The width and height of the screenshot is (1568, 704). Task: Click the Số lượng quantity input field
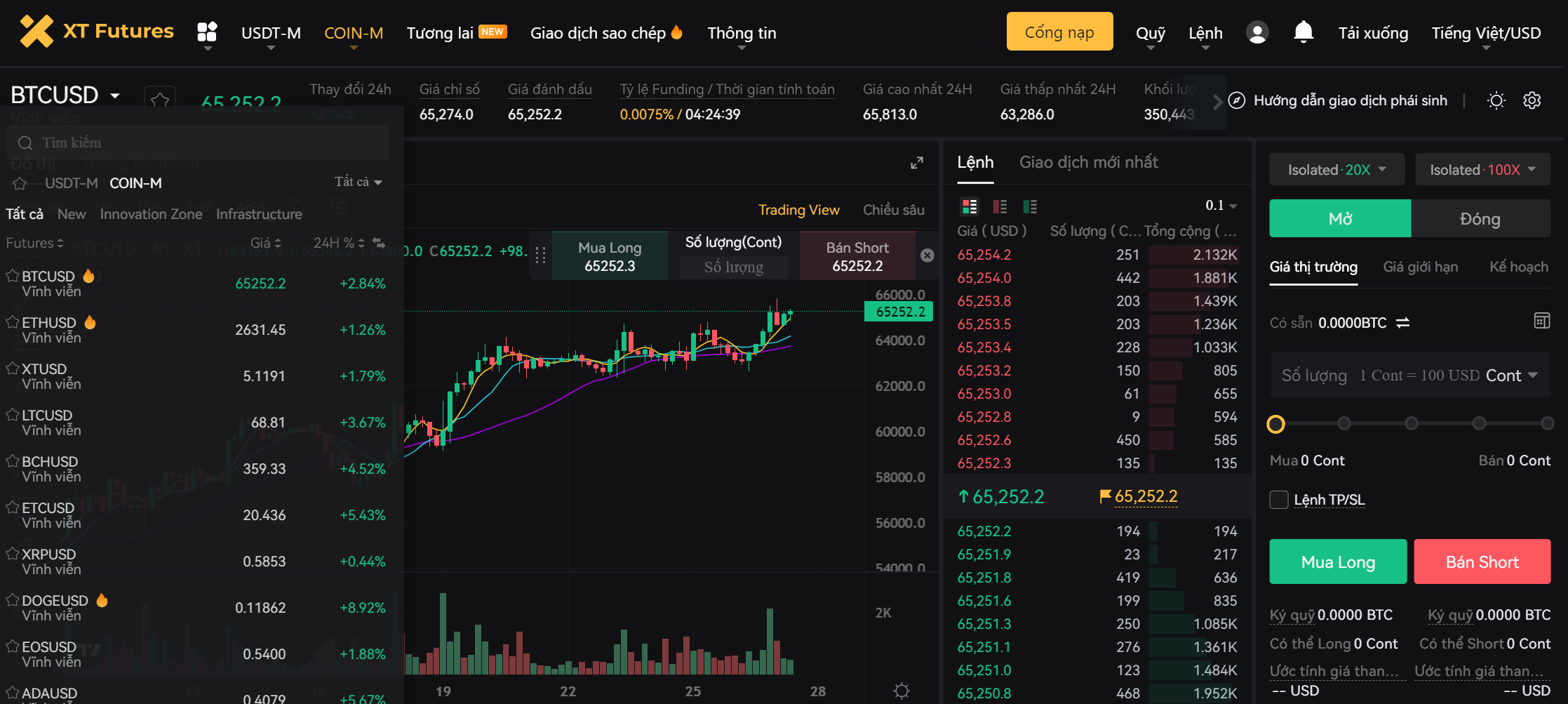click(1410, 376)
